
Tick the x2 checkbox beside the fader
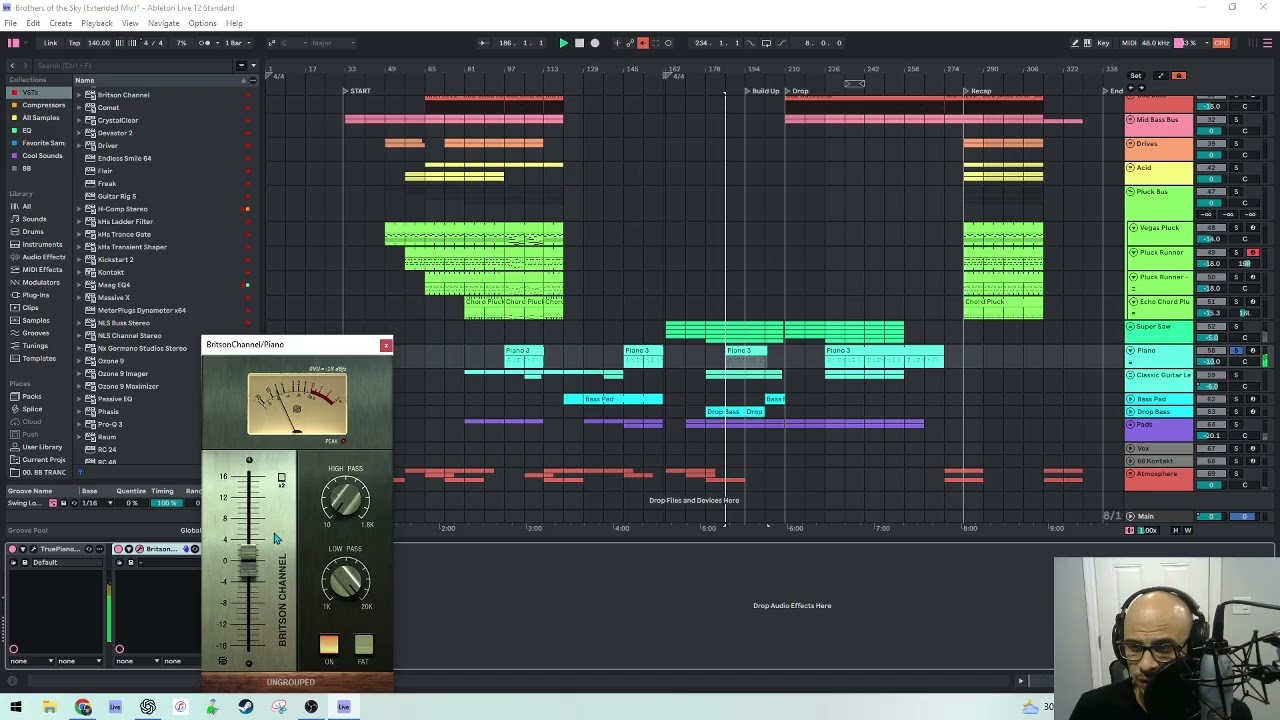coord(281,477)
